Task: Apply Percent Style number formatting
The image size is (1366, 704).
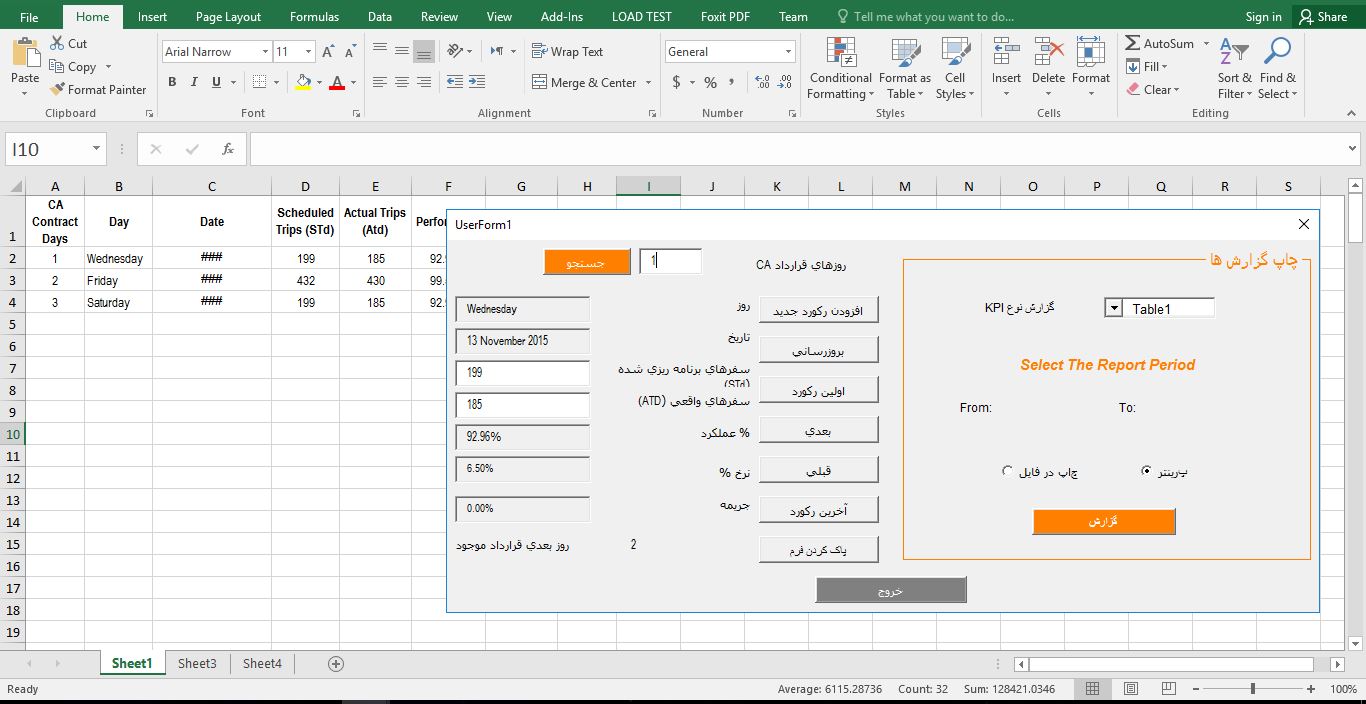Action: (x=710, y=83)
